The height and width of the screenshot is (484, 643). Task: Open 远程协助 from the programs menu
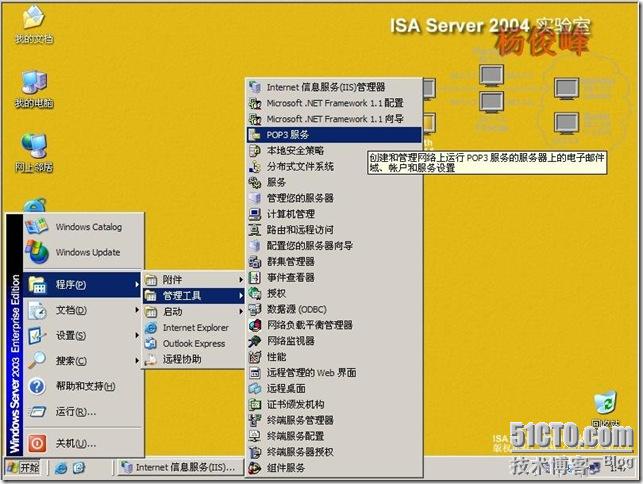[194, 359]
